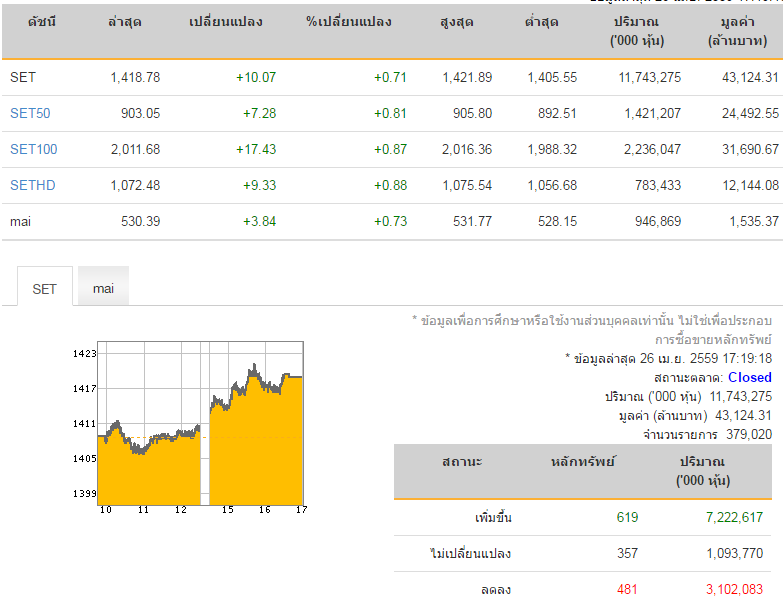Click the ต่ำสุด column header

point(541,21)
